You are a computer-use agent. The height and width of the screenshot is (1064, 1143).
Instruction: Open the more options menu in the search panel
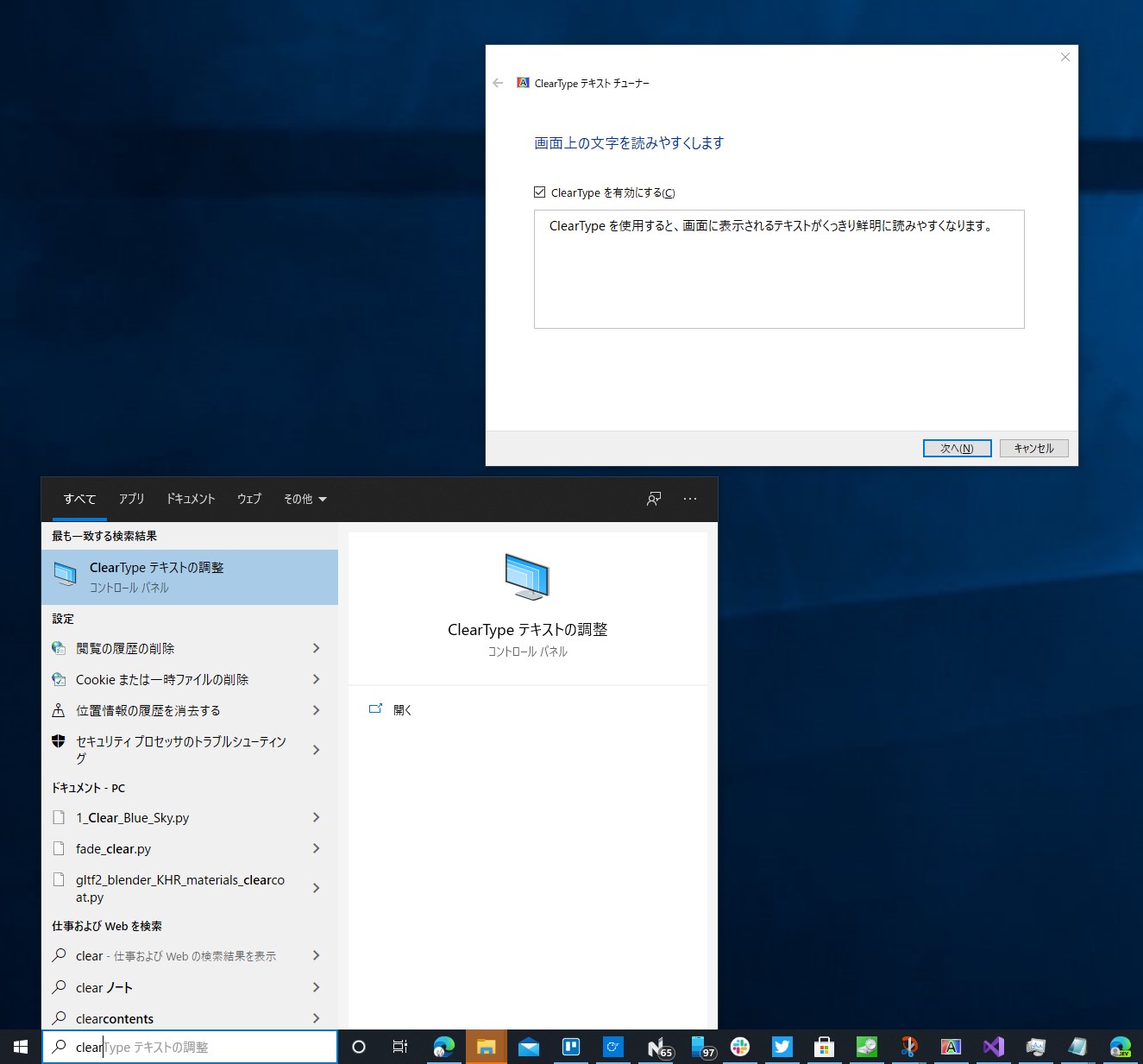pos(689,499)
